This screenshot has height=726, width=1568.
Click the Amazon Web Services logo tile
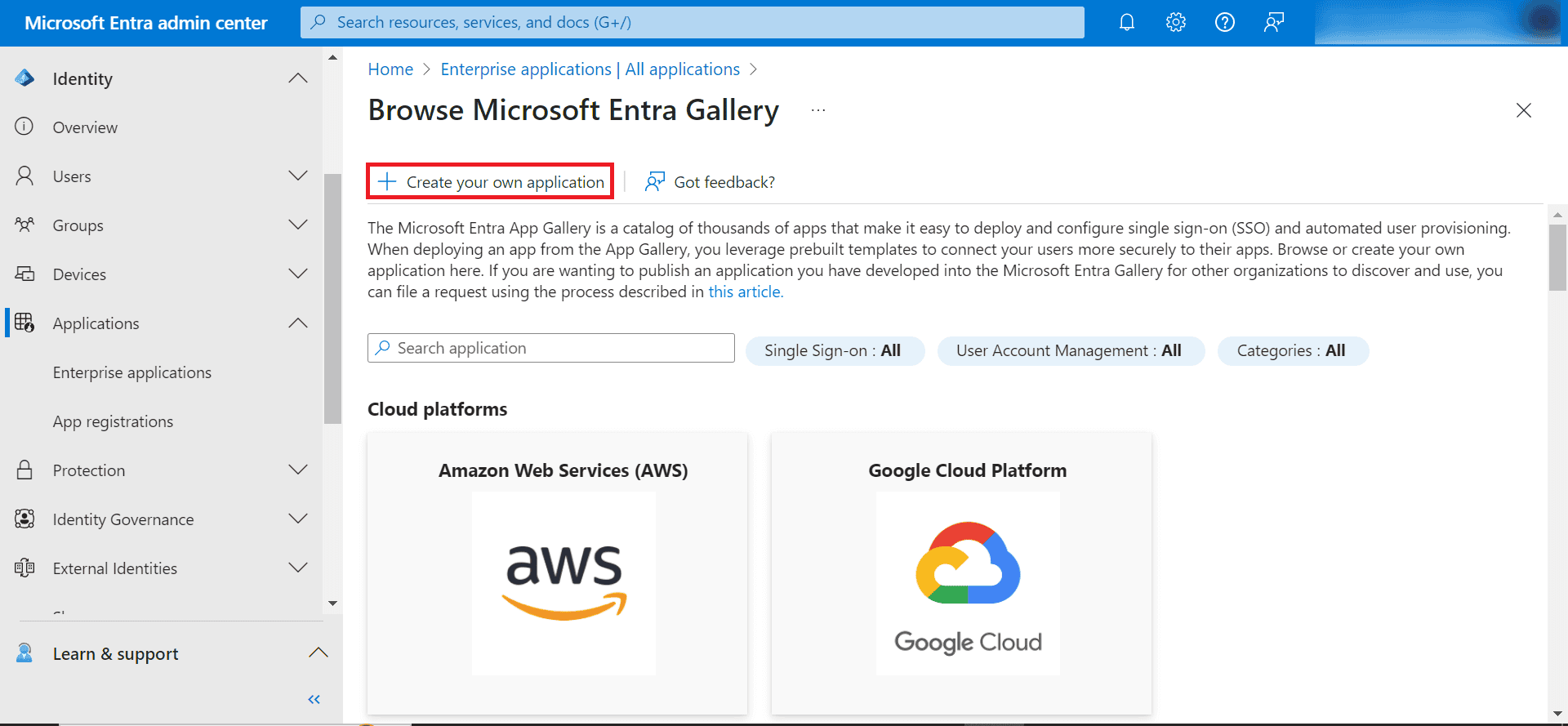coord(563,582)
